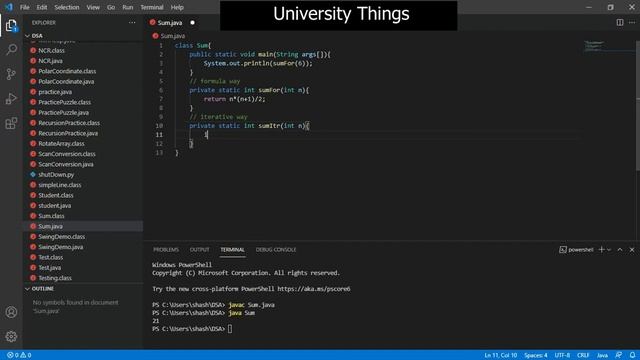Add a new terminal with plus icon
640x360 pixels.
point(601,249)
